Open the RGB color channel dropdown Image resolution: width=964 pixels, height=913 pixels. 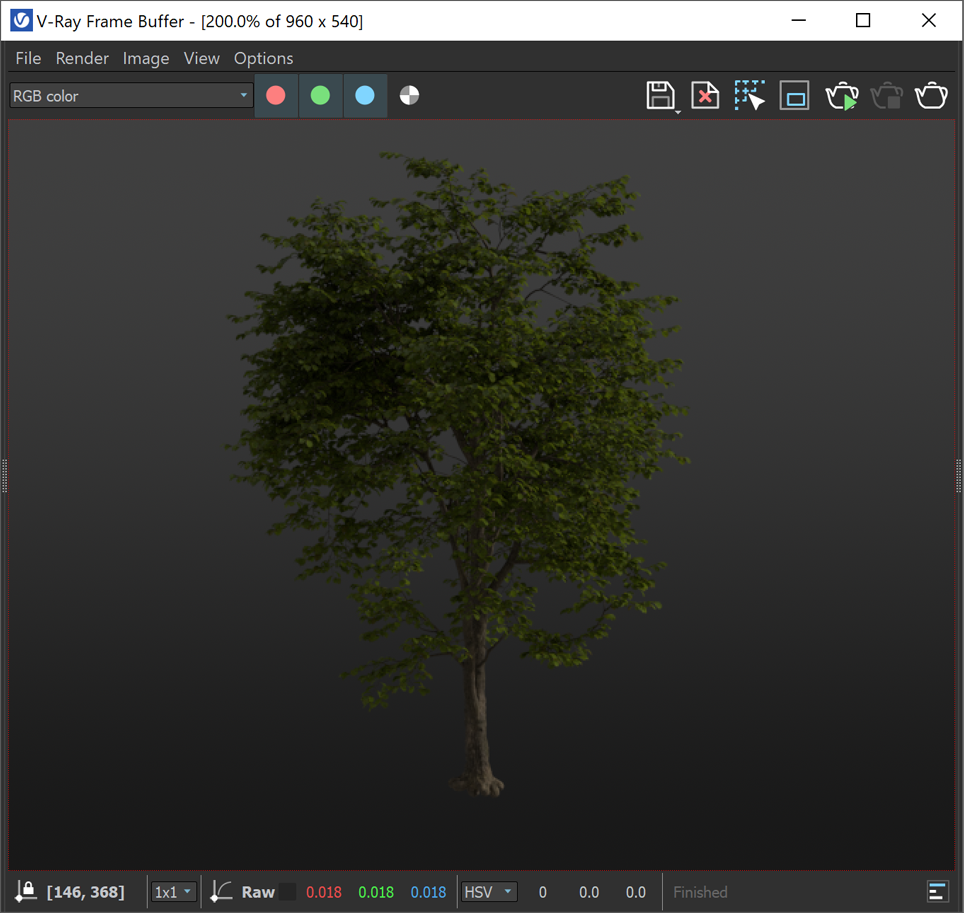pos(131,95)
